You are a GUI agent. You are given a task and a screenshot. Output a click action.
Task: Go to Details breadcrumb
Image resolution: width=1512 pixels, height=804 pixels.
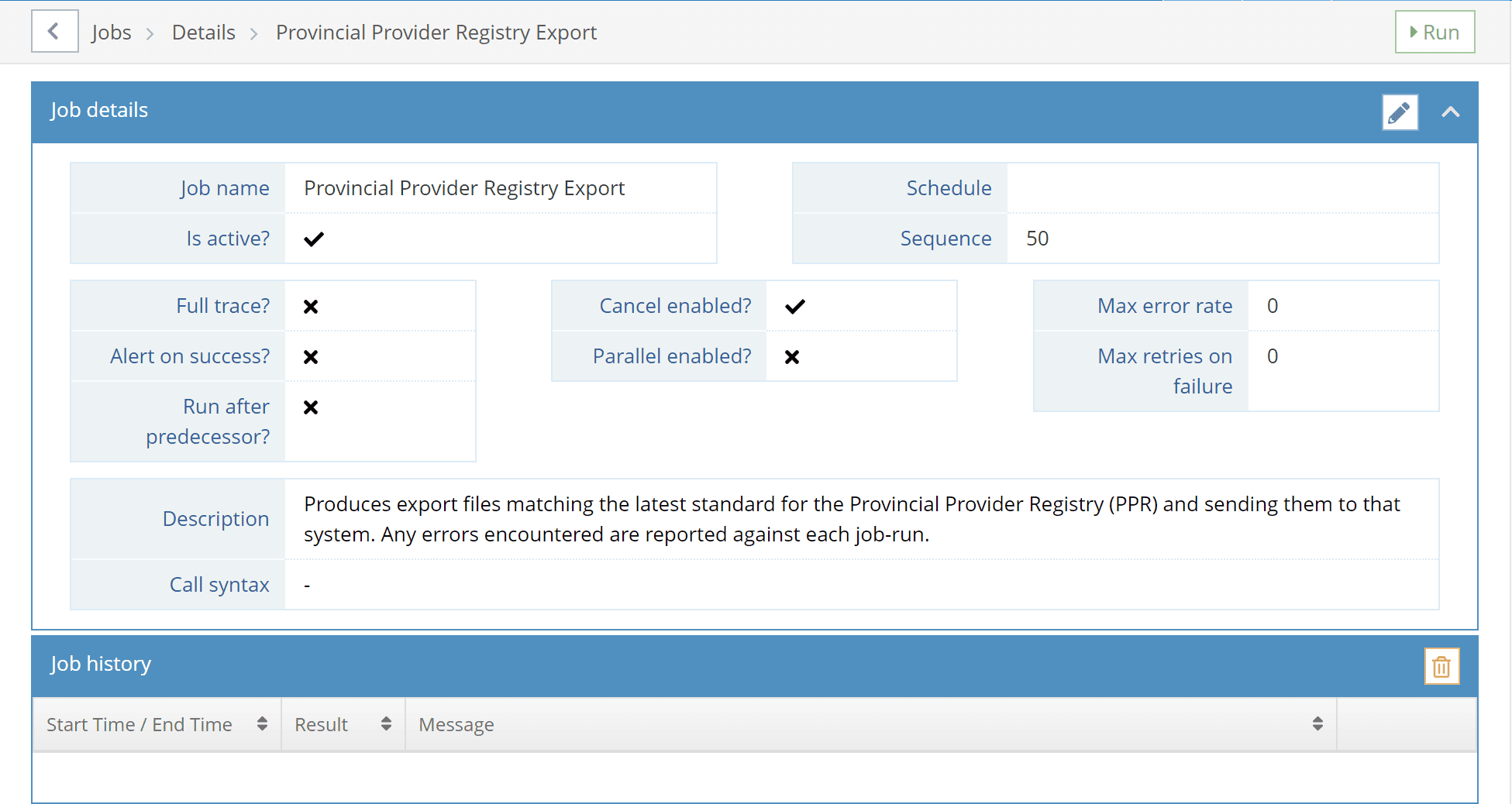pyautogui.click(x=204, y=33)
